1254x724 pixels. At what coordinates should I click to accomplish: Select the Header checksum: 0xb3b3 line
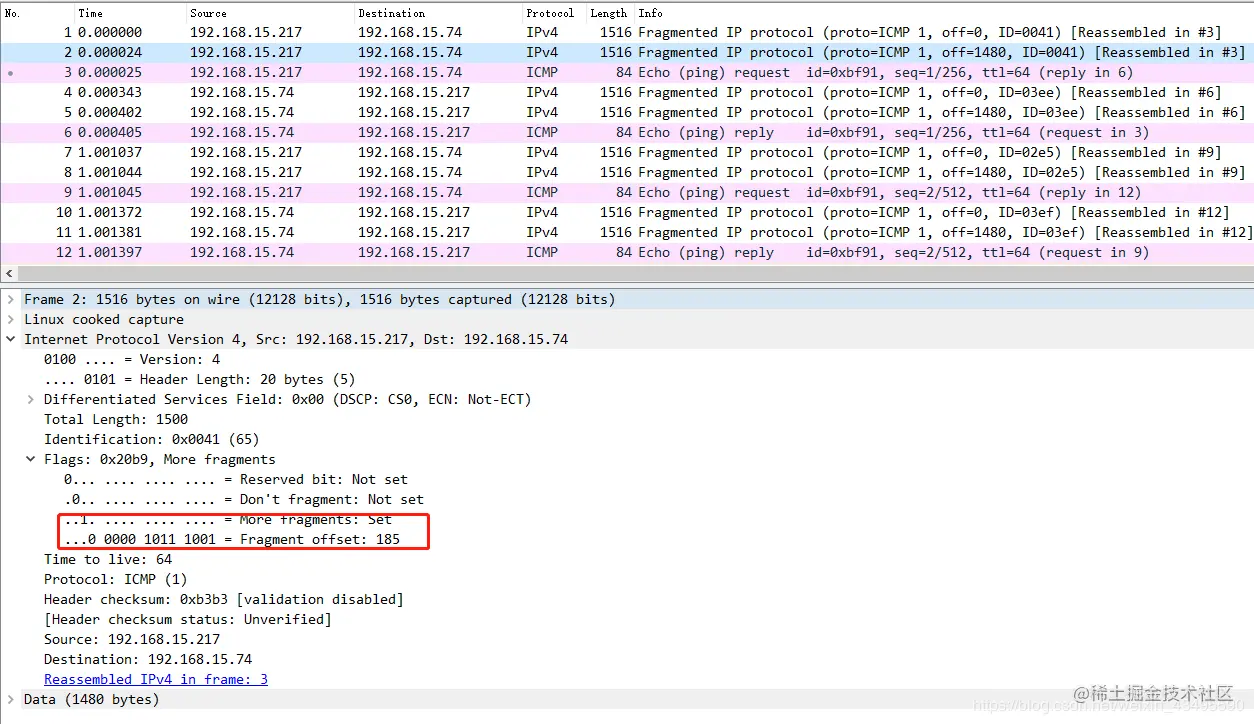click(x=224, y=599)
